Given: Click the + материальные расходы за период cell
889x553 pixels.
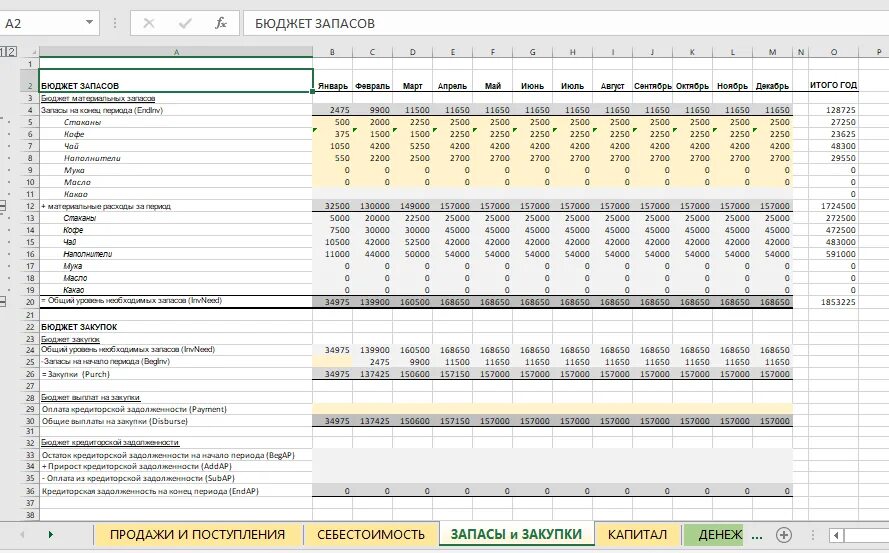Looking at the screenshot, I should coord(176,206).
